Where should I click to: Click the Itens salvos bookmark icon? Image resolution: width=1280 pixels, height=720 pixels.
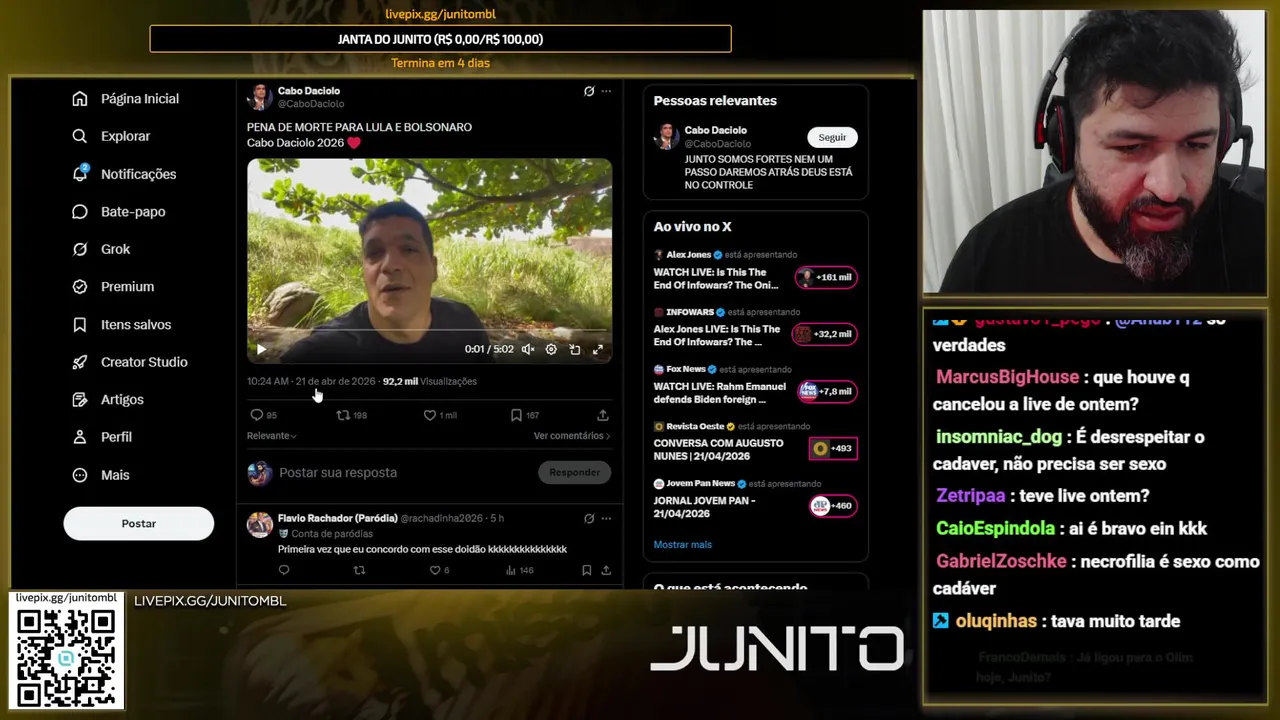pos(80,325)
